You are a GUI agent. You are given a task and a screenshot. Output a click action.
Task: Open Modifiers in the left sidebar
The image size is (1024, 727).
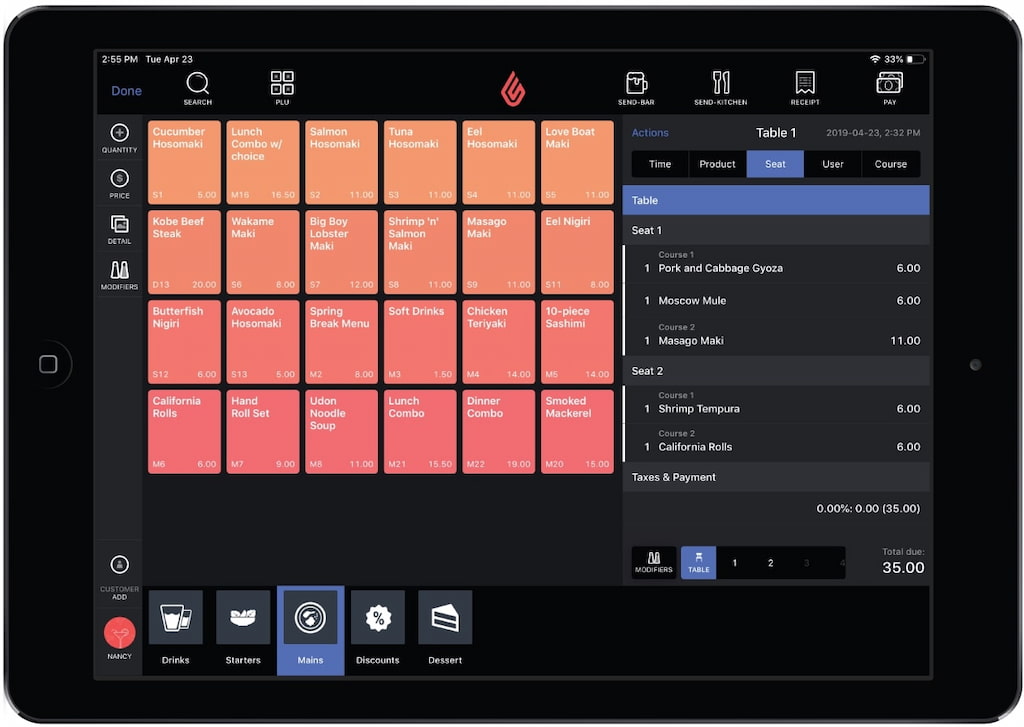120,276
